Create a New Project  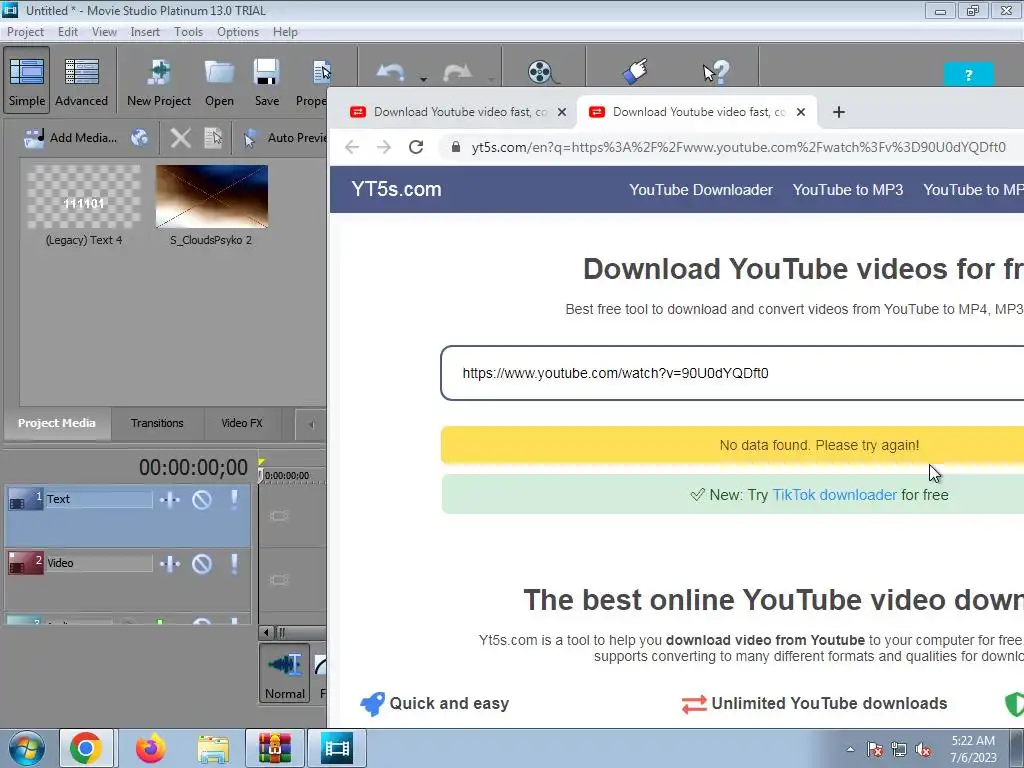point(159,82)
